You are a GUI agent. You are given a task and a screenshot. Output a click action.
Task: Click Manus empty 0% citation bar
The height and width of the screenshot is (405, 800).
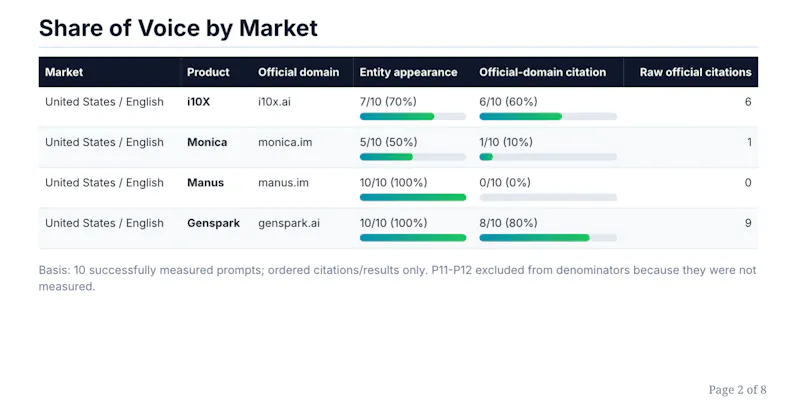click(x=548, y=197)
